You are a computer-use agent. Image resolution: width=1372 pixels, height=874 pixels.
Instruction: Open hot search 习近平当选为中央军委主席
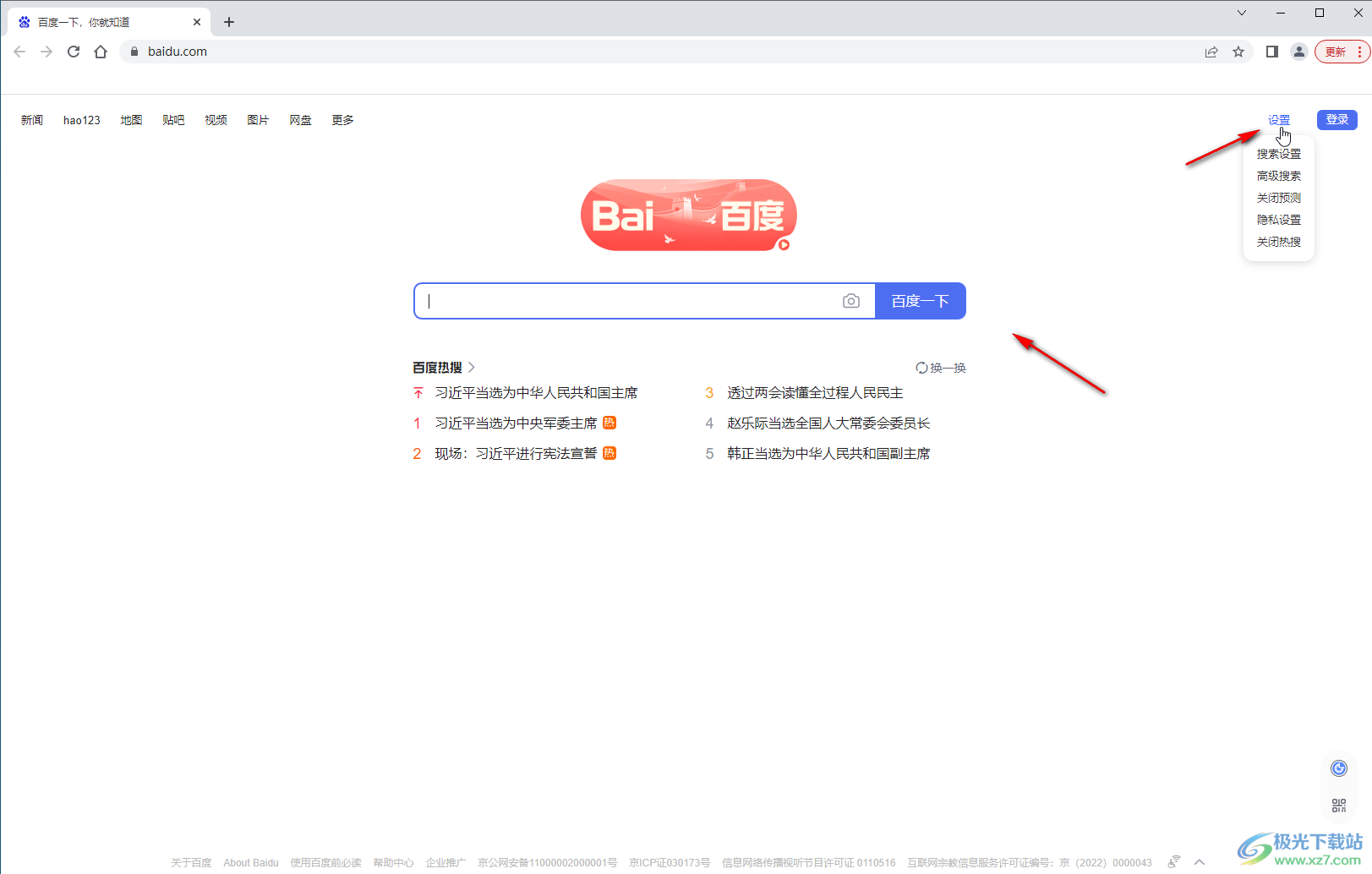click(516, 423)
